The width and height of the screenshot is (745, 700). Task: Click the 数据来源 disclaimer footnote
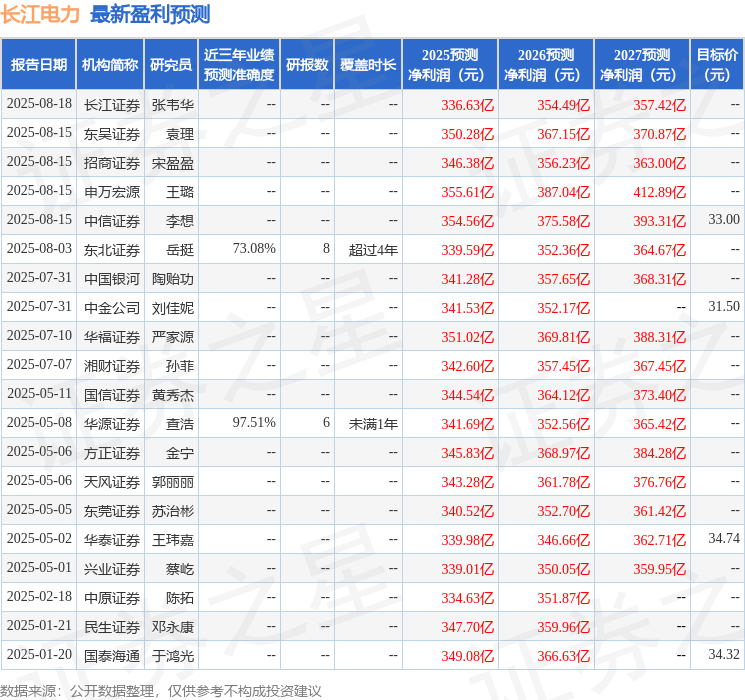click(x=161, y=691)
